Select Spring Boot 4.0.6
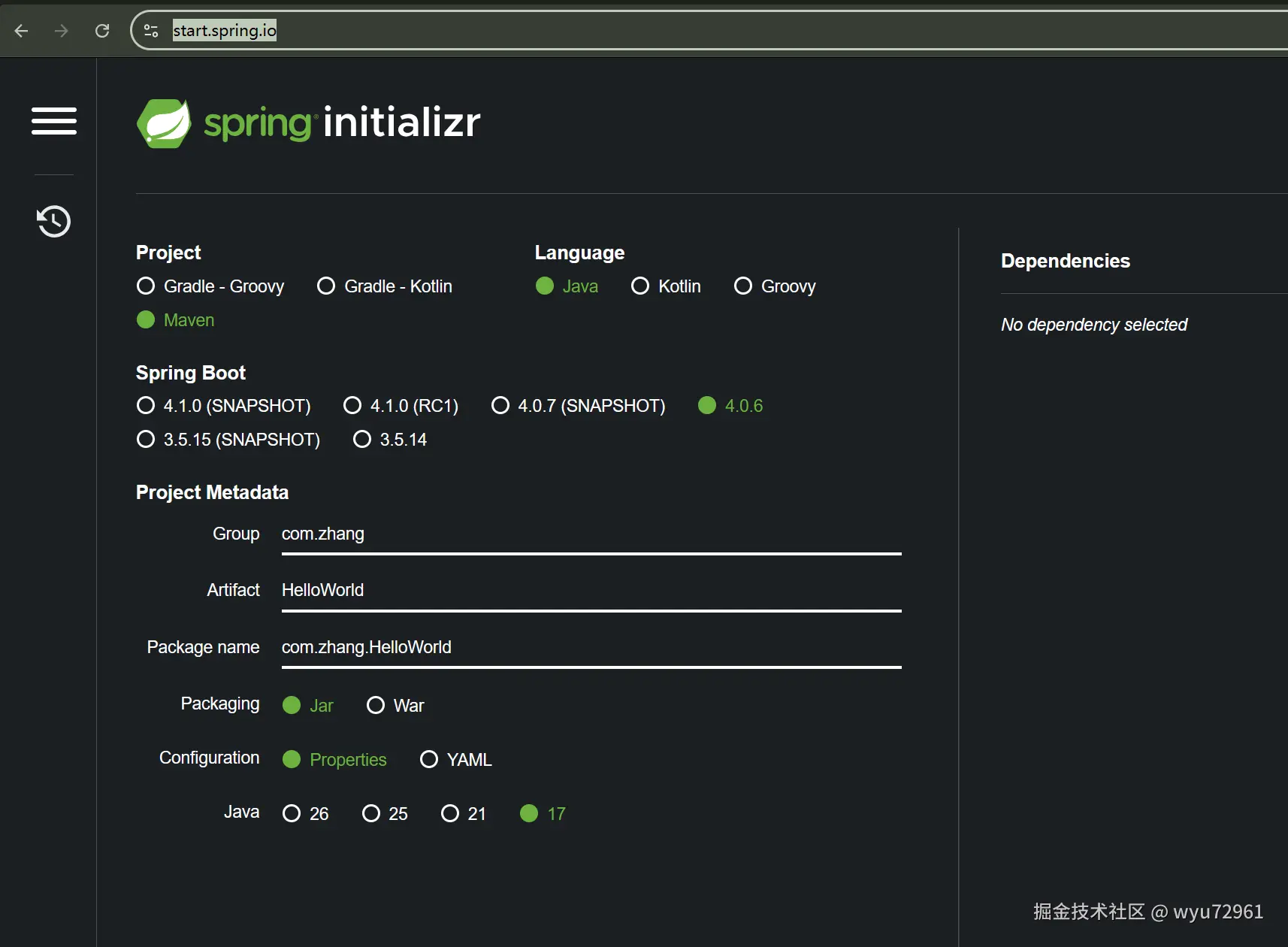Viewport: 1288px width, 947px height. [x=730, y=406]
